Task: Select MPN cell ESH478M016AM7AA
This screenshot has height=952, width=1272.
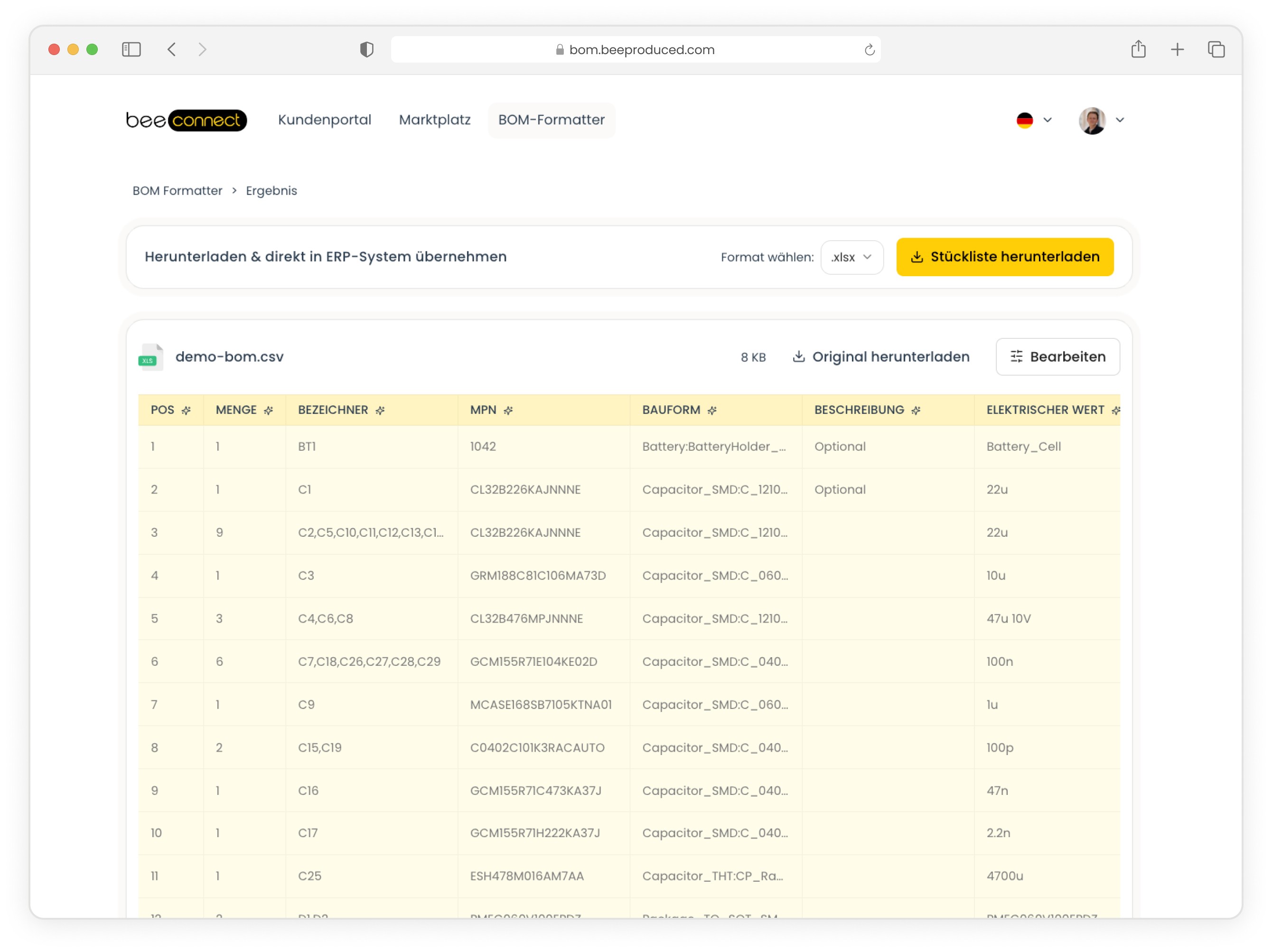Action: [543, 876]
